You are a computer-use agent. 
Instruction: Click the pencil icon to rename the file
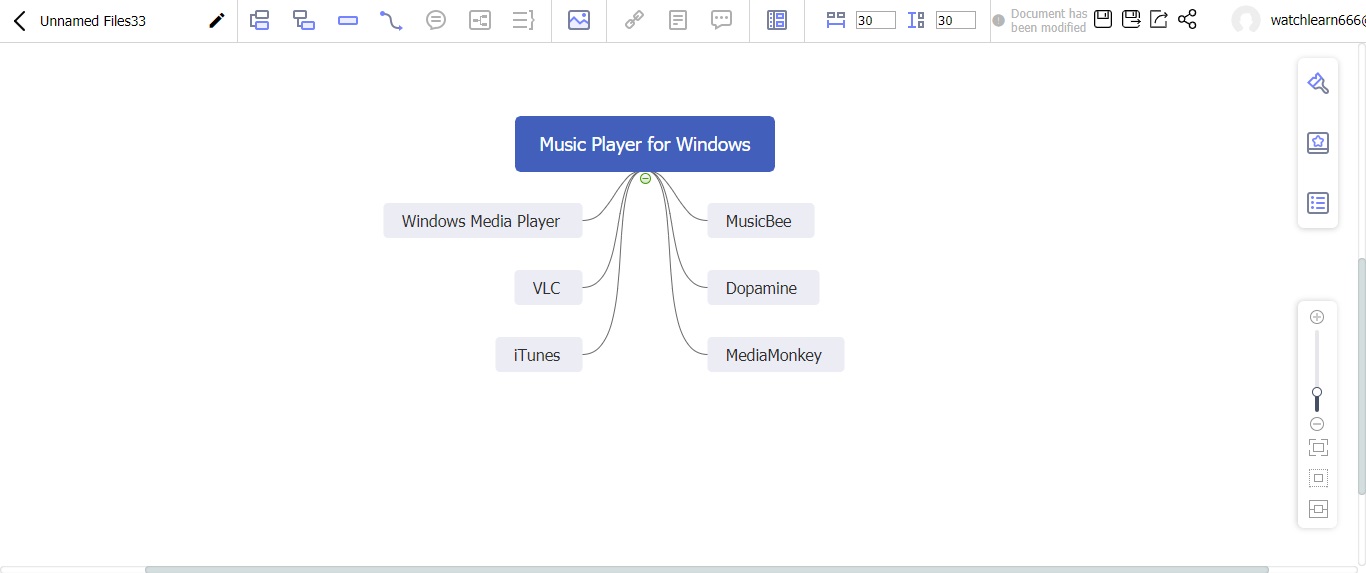pyautogui.click(x=216, y=20)
